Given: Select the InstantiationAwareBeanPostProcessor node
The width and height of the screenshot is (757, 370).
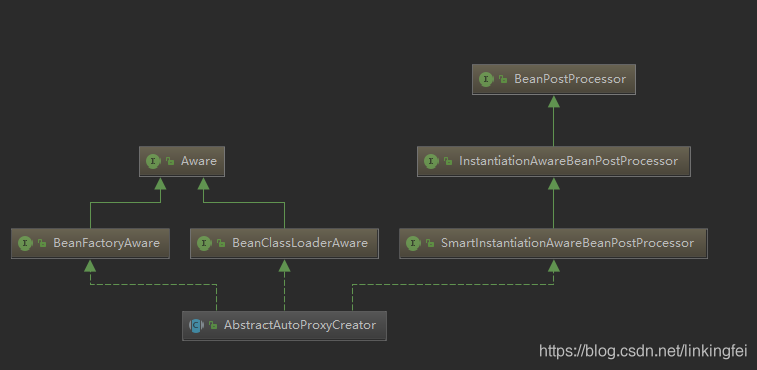Looking at the screenshot, I should click(554, 161).
